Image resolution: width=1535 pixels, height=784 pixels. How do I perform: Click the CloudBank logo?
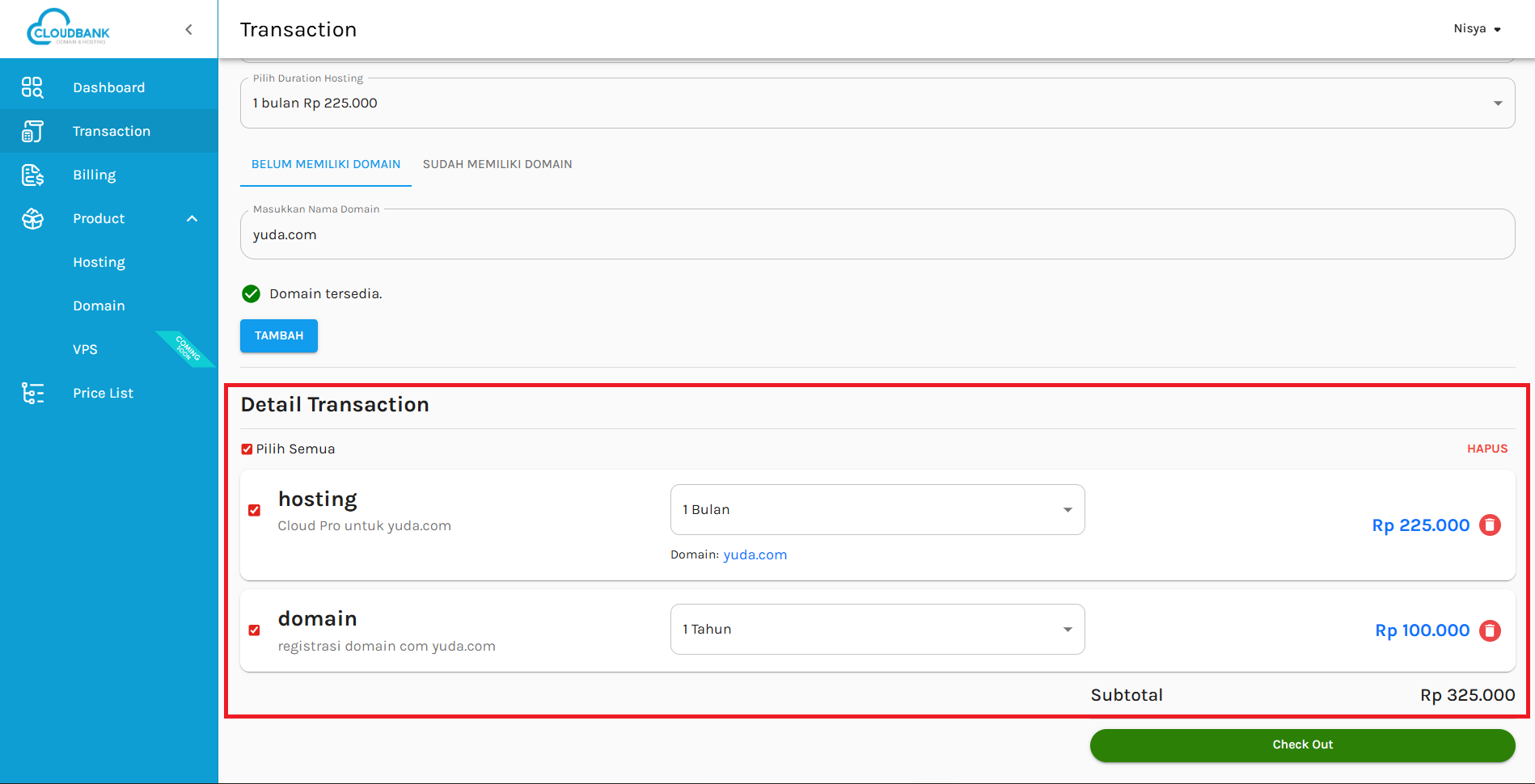(x=69, y=28)
